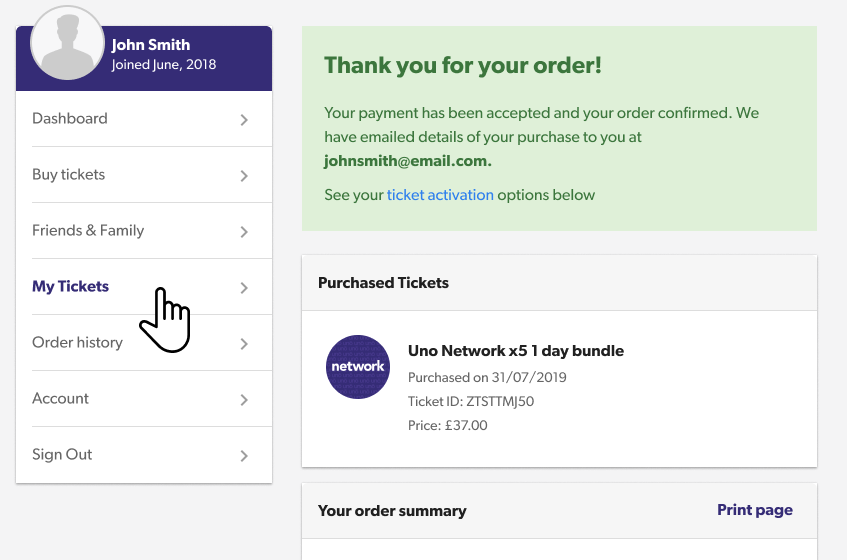This screenshot has width=847, height=560.
Task: Open the Dashboard menu item
Action: pos(144,119)
